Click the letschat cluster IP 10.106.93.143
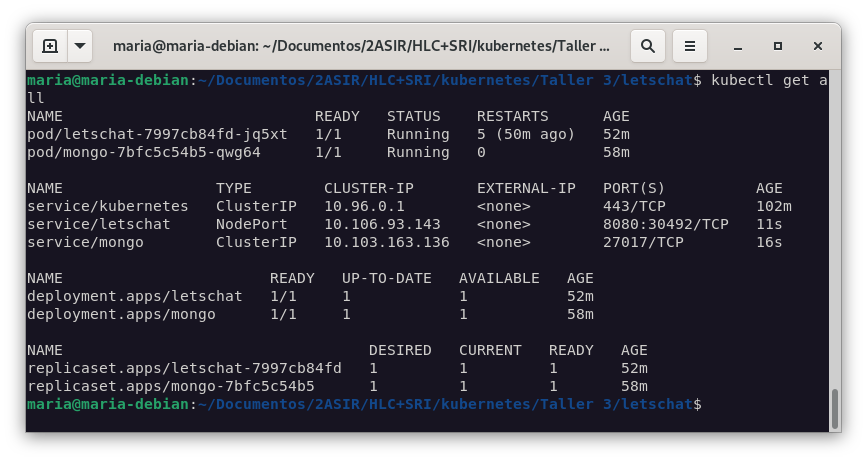This screenshot has height=461, width=867. (x=382, y=224)
